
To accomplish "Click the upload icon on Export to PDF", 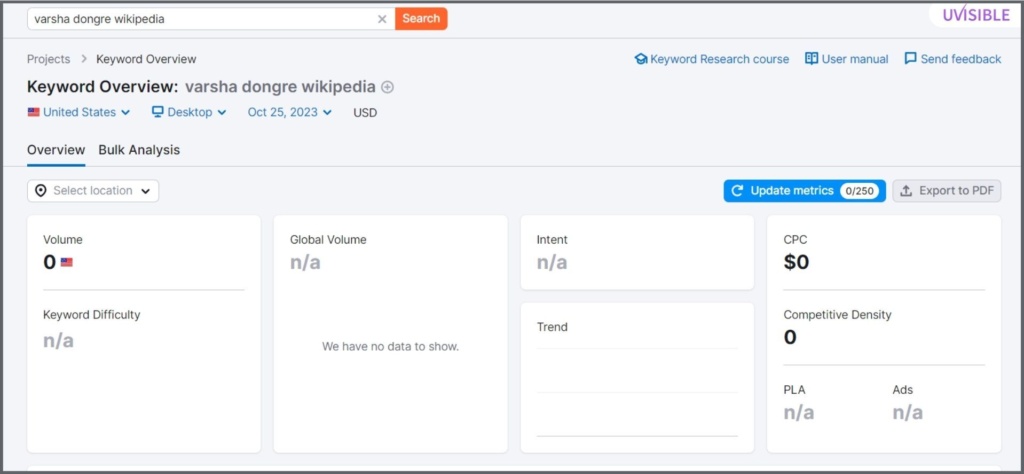I will click(x=906, y=191).
